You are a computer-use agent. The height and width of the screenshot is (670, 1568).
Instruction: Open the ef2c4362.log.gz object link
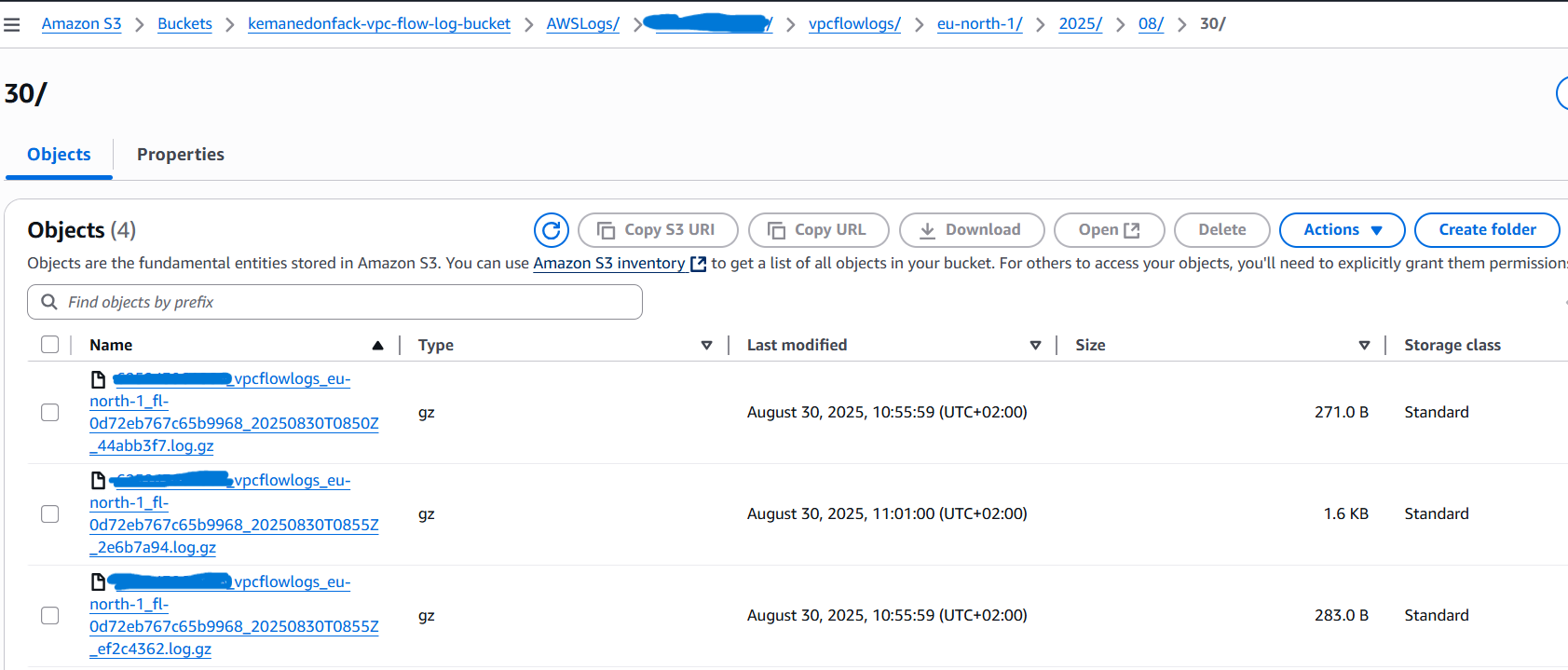[x=234, y=615]
